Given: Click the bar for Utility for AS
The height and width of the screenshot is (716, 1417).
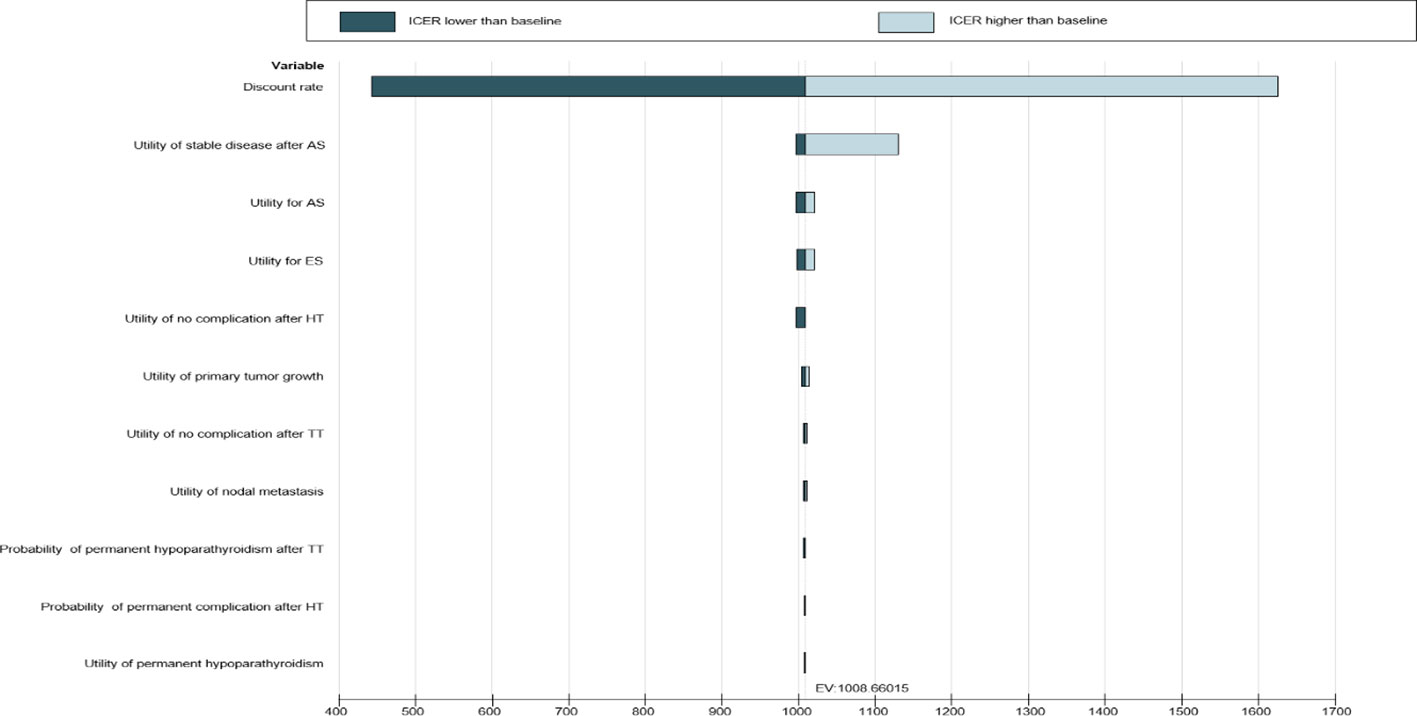Looking at the screenshot, I should [x=805, y=203].
